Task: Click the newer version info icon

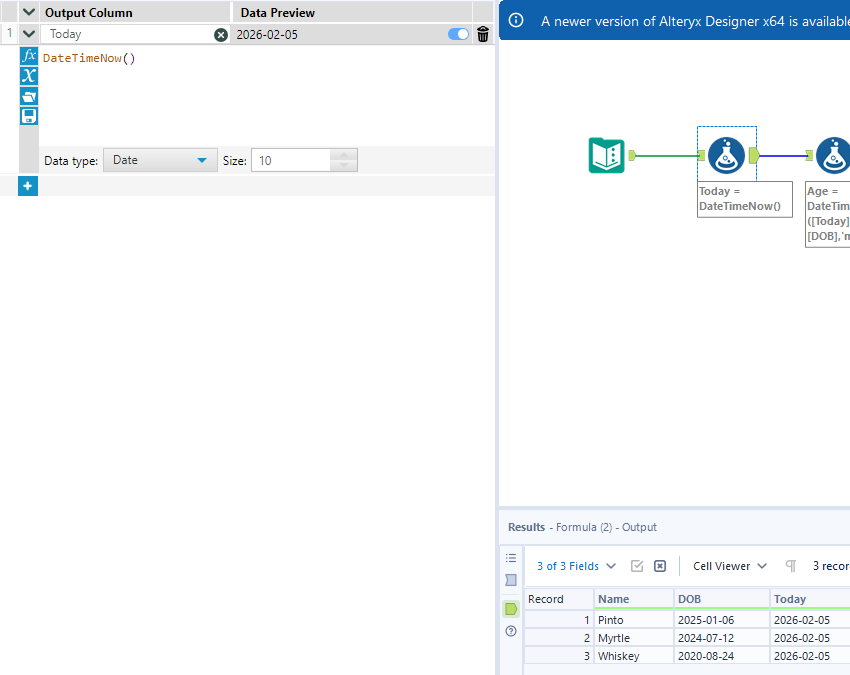Action: point(516,21)
